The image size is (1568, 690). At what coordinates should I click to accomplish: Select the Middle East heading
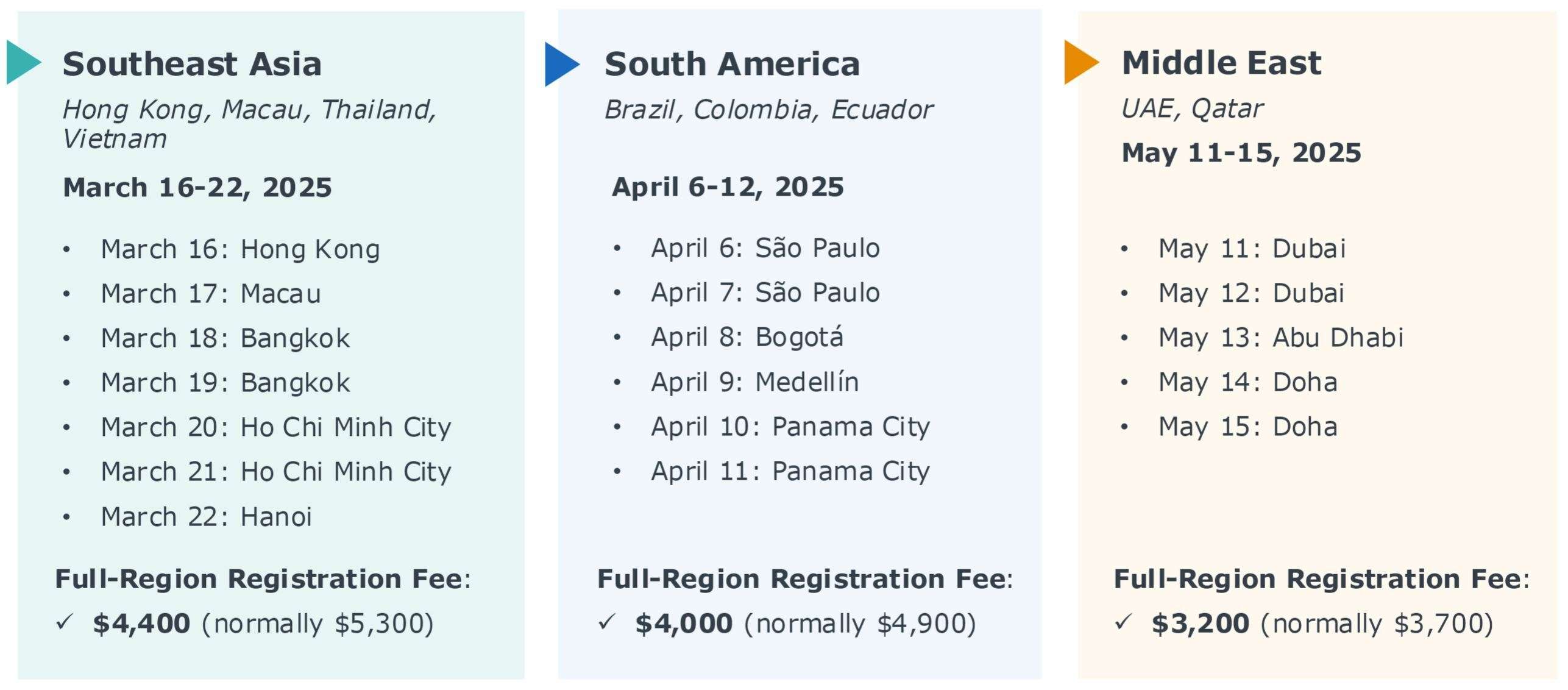[1221, 63]
